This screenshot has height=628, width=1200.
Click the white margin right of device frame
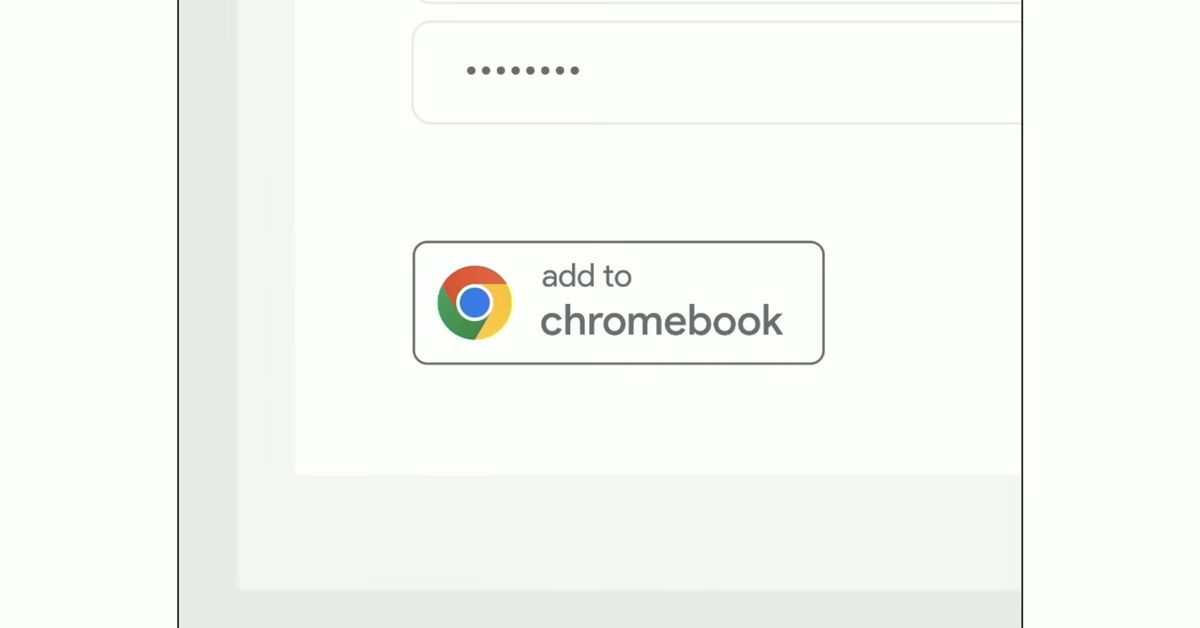(x=1112, y=314)
